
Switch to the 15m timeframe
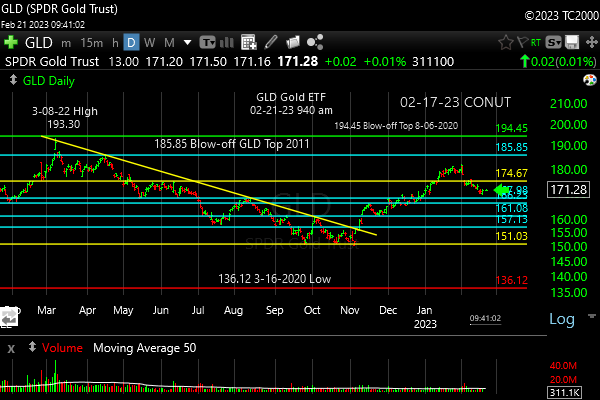coord(91,43)
